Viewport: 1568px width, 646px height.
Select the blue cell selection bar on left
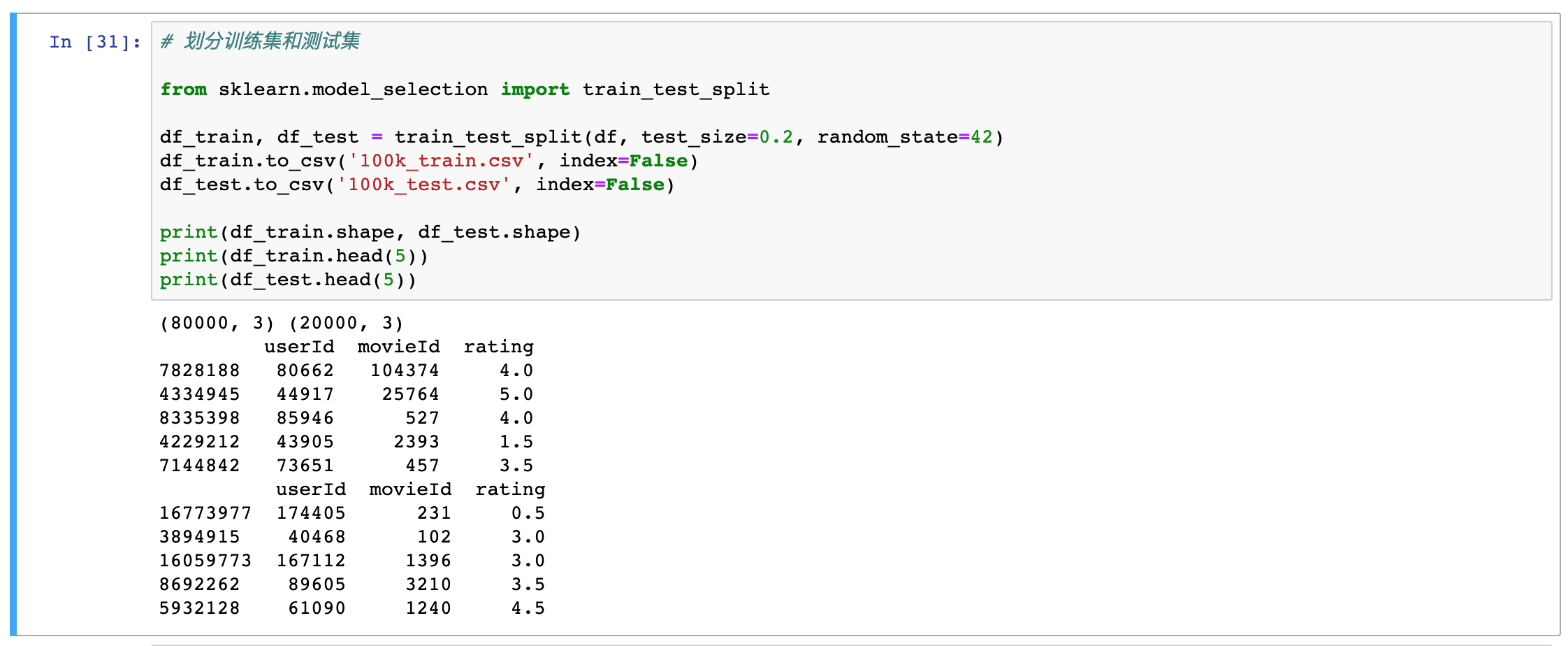click(x=13, y=323)
